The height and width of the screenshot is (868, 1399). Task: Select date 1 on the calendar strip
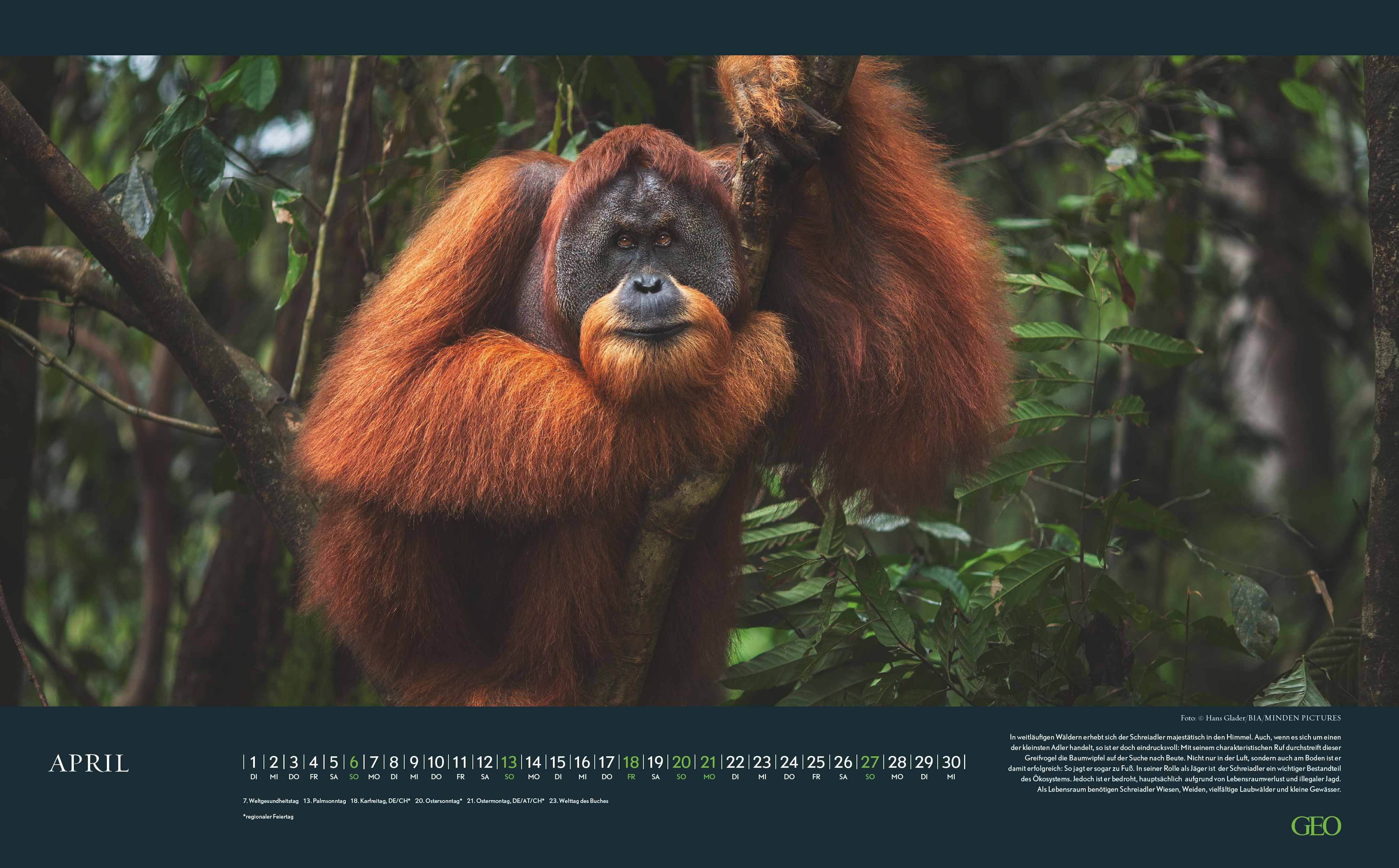tap(253, 762)
